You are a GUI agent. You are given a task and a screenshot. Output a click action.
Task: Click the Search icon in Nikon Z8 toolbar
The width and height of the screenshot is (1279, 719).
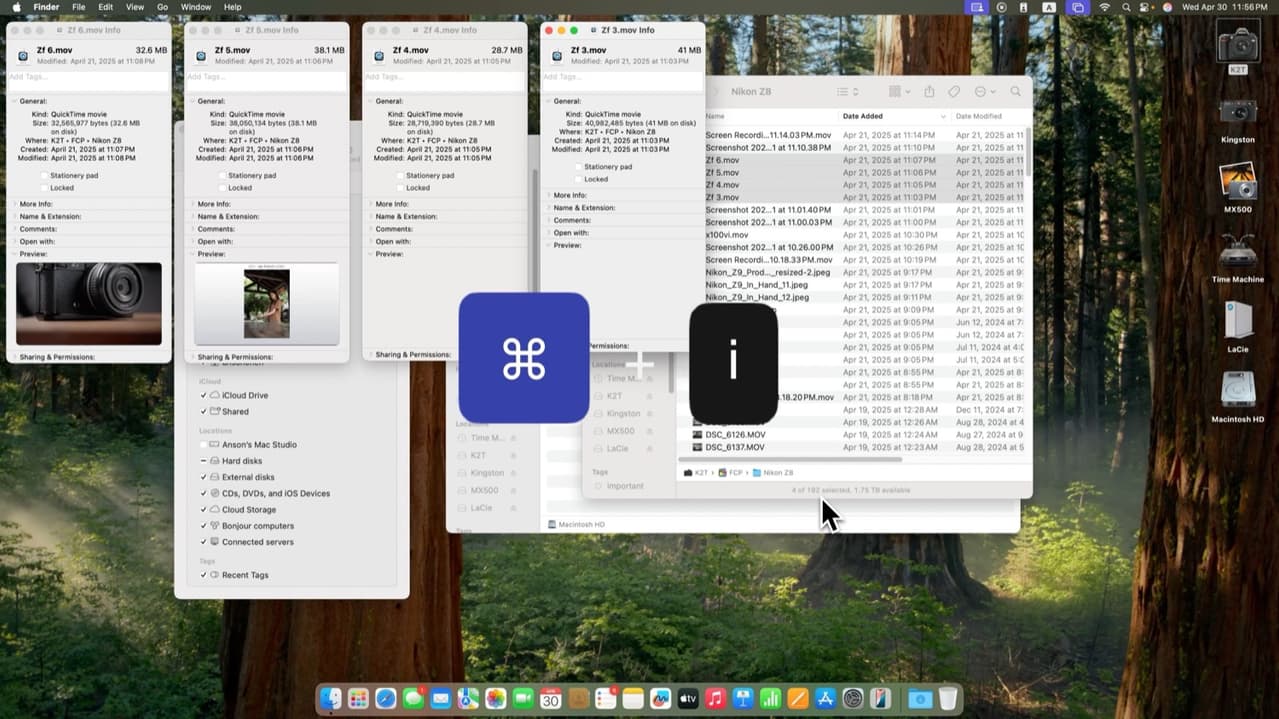coord(1016,92)
